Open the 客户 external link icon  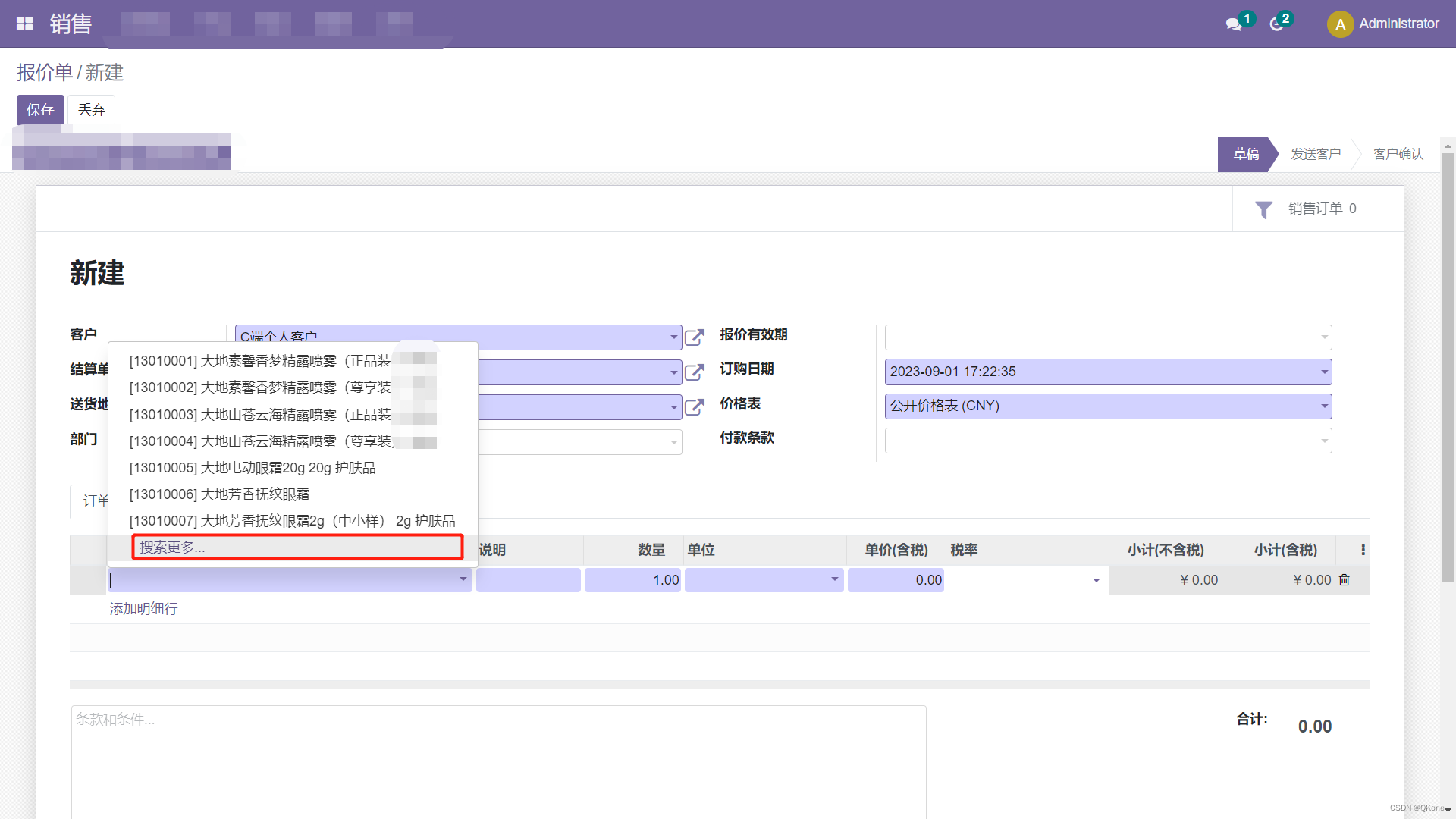(x=695, y=337)
